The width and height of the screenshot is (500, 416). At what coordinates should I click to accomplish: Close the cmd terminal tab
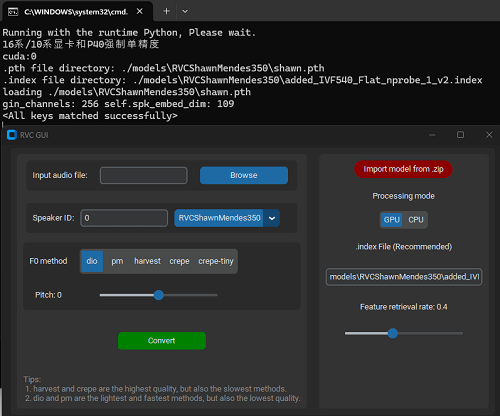140,11
